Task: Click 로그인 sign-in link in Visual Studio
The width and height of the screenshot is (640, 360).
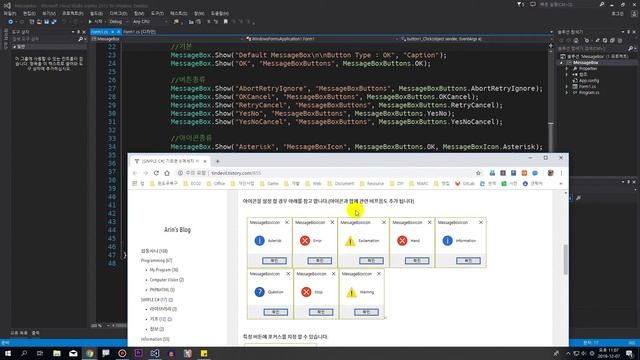Action: (617, 13)
